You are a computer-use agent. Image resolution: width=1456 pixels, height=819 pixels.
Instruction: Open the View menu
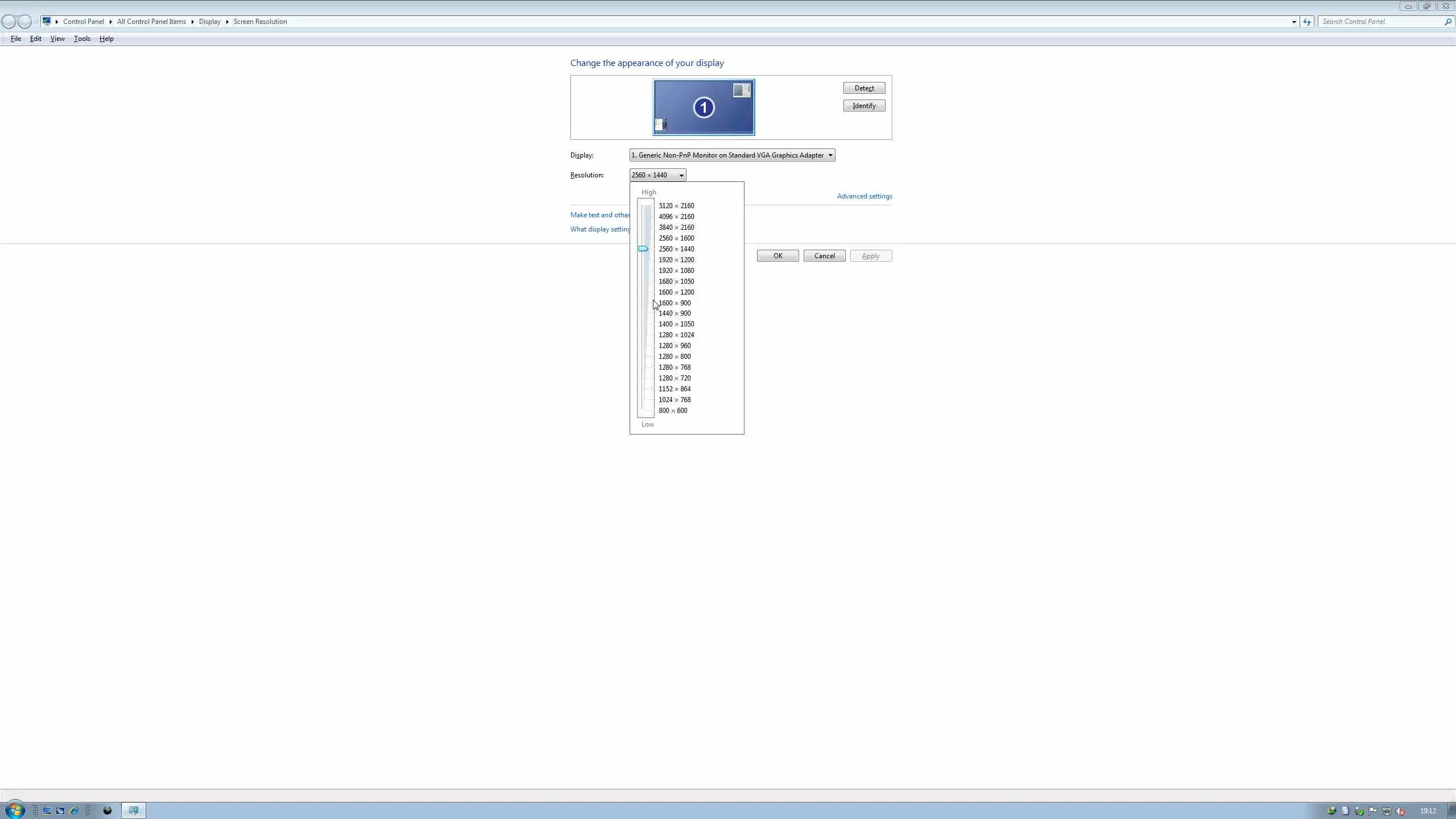57,39
